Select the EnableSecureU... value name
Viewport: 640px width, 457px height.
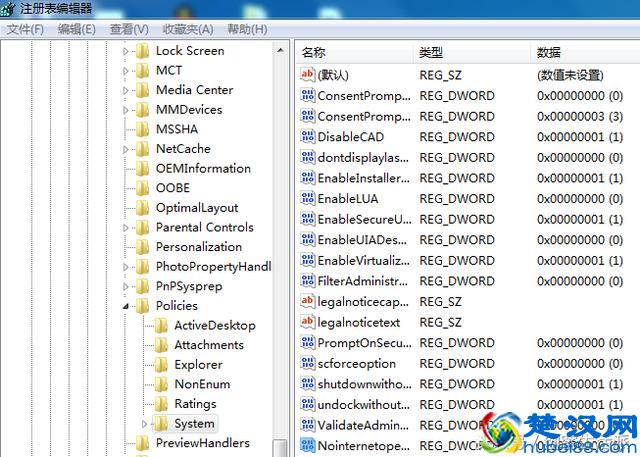coord(364,220)
